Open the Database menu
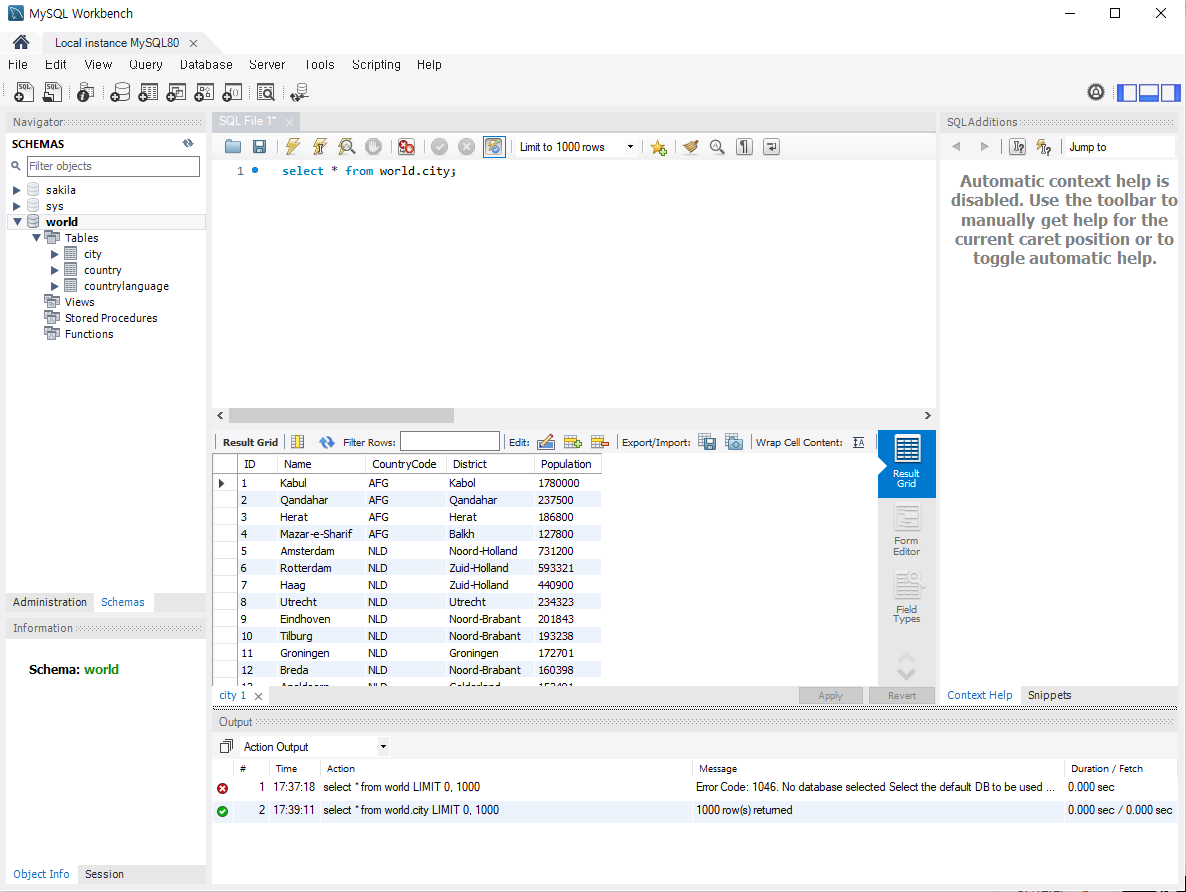This screenshot has width=1186, height=892. pos(206,64)
